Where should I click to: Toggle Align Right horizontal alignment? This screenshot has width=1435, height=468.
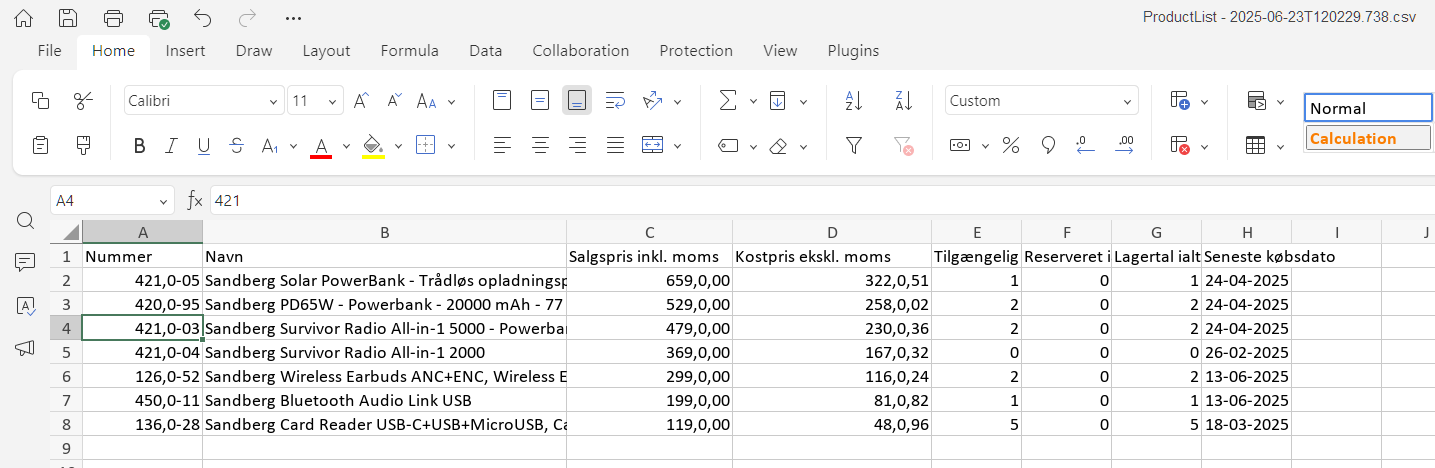coord(577,146)
